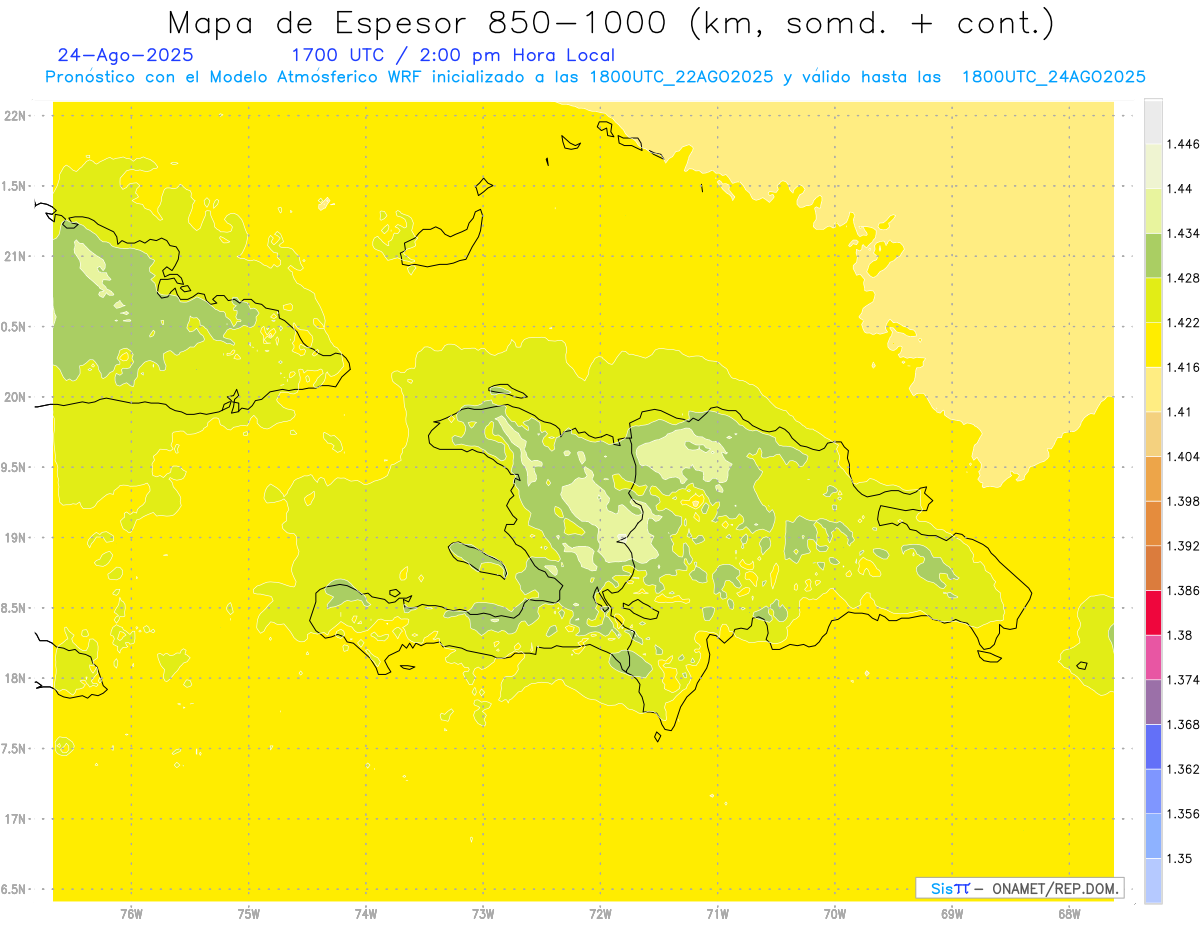Image resolution: width=1200 pixels, height=927 pixels.
Task: Click the 76W longitude label
Action: coord(131,914)
